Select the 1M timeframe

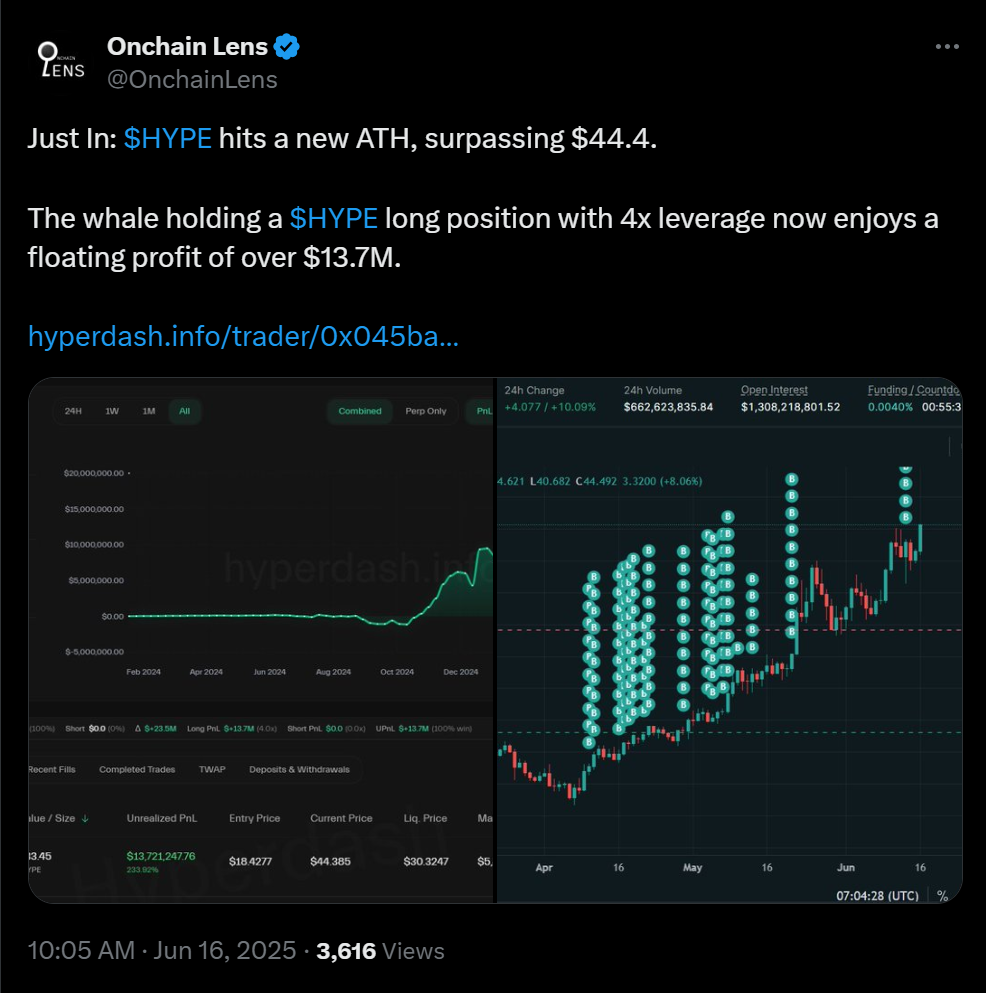coord(146,411)
